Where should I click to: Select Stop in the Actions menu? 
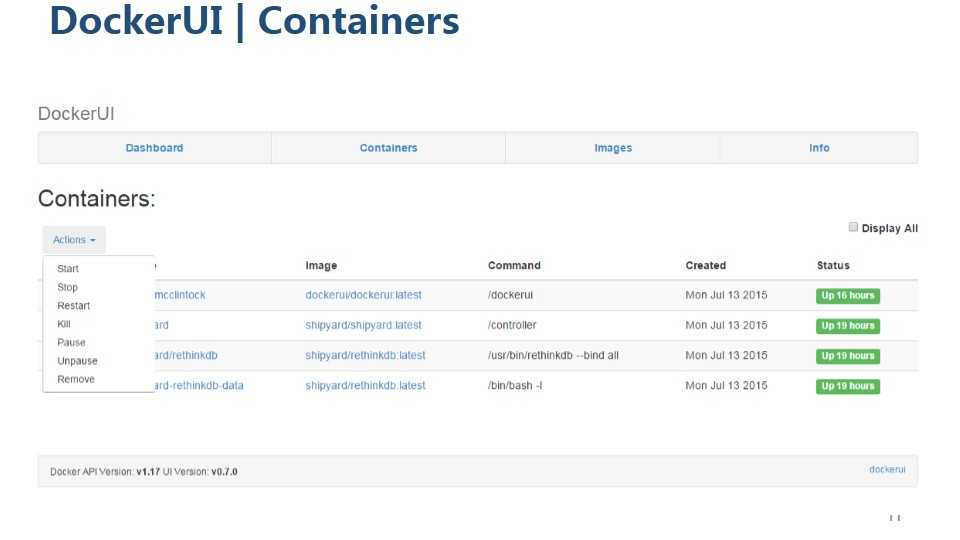[x=67, y=287]
